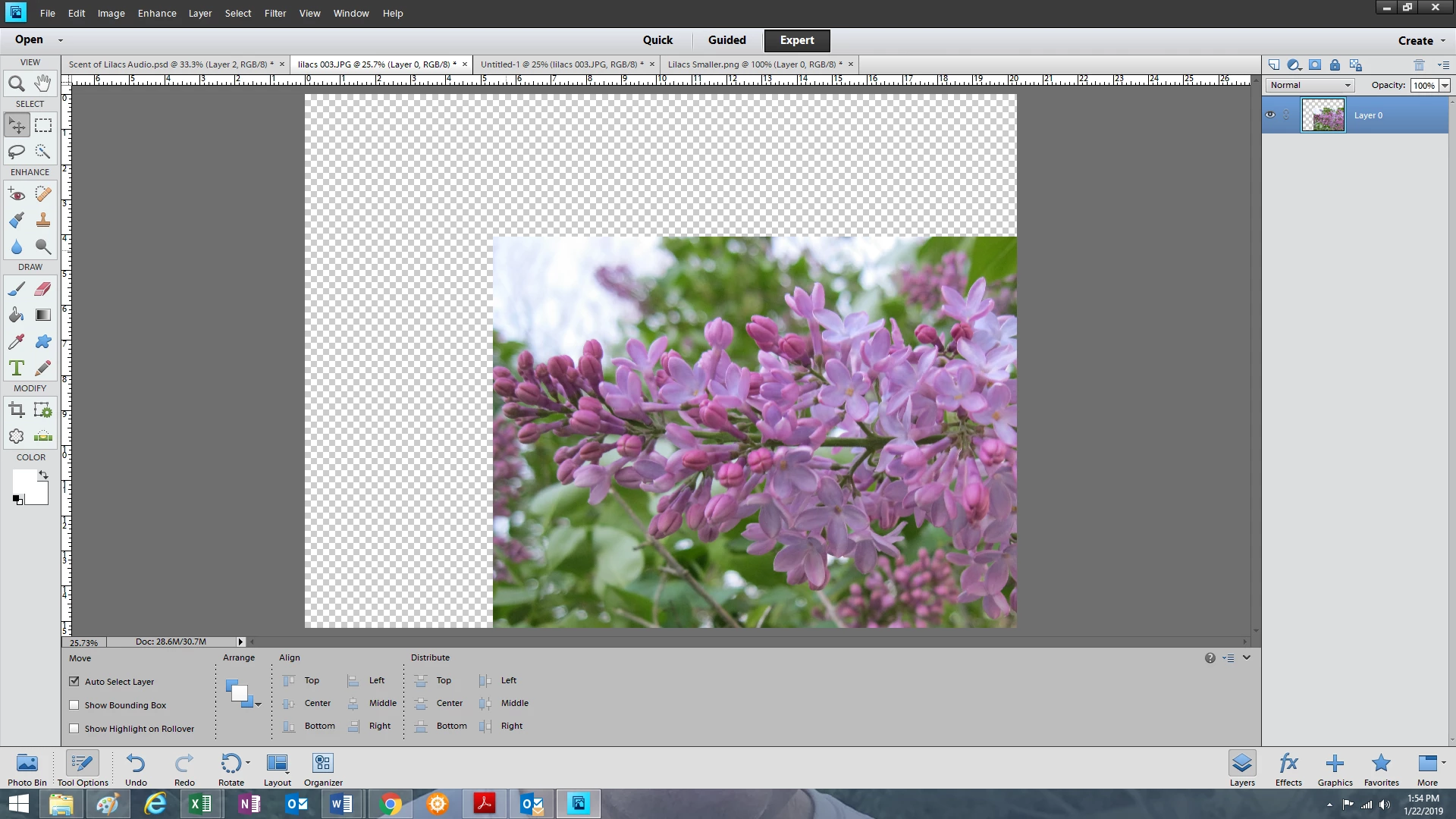Open the Enhance menu

tap(157, 14)
